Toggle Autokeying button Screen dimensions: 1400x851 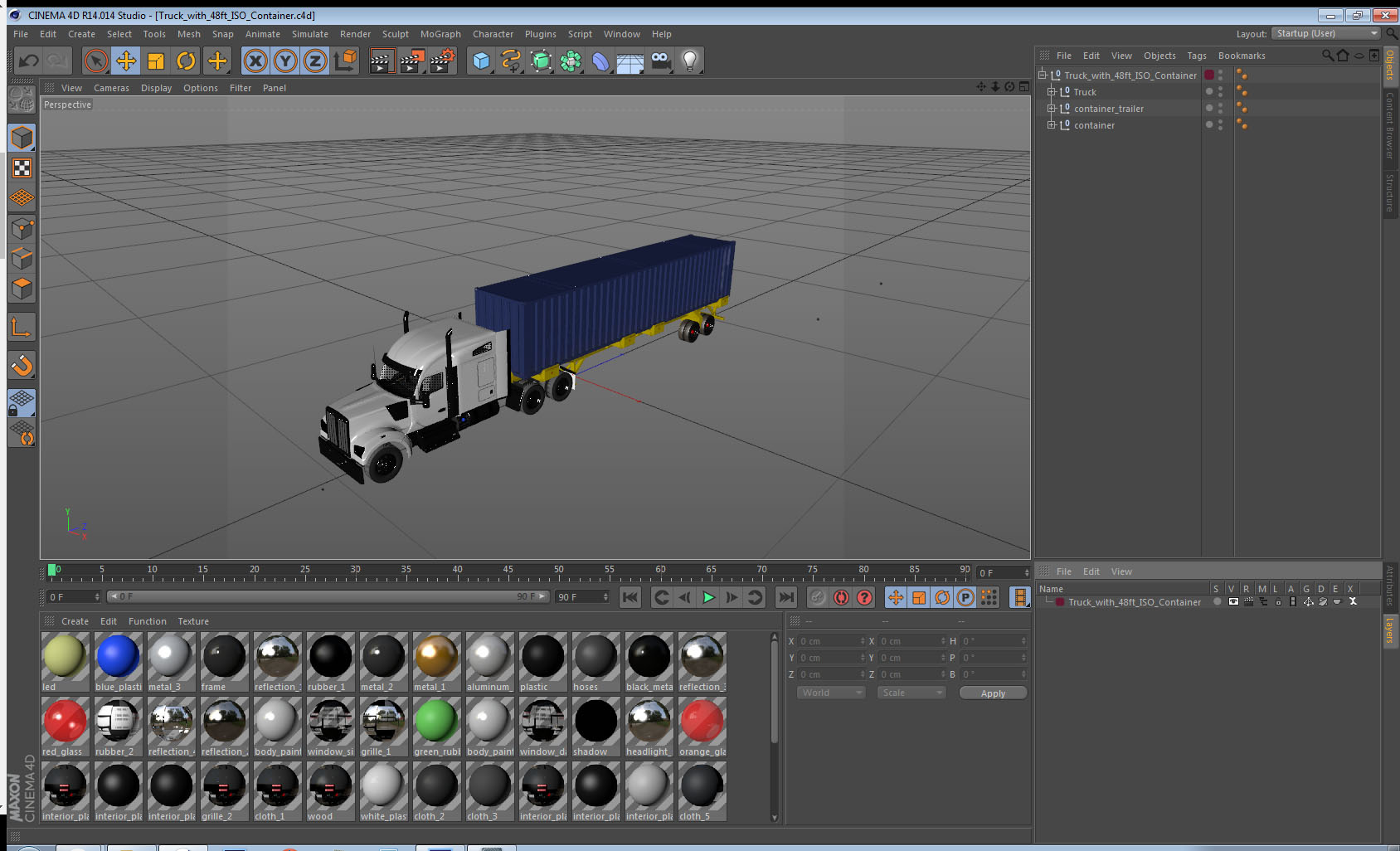point(841,597)
